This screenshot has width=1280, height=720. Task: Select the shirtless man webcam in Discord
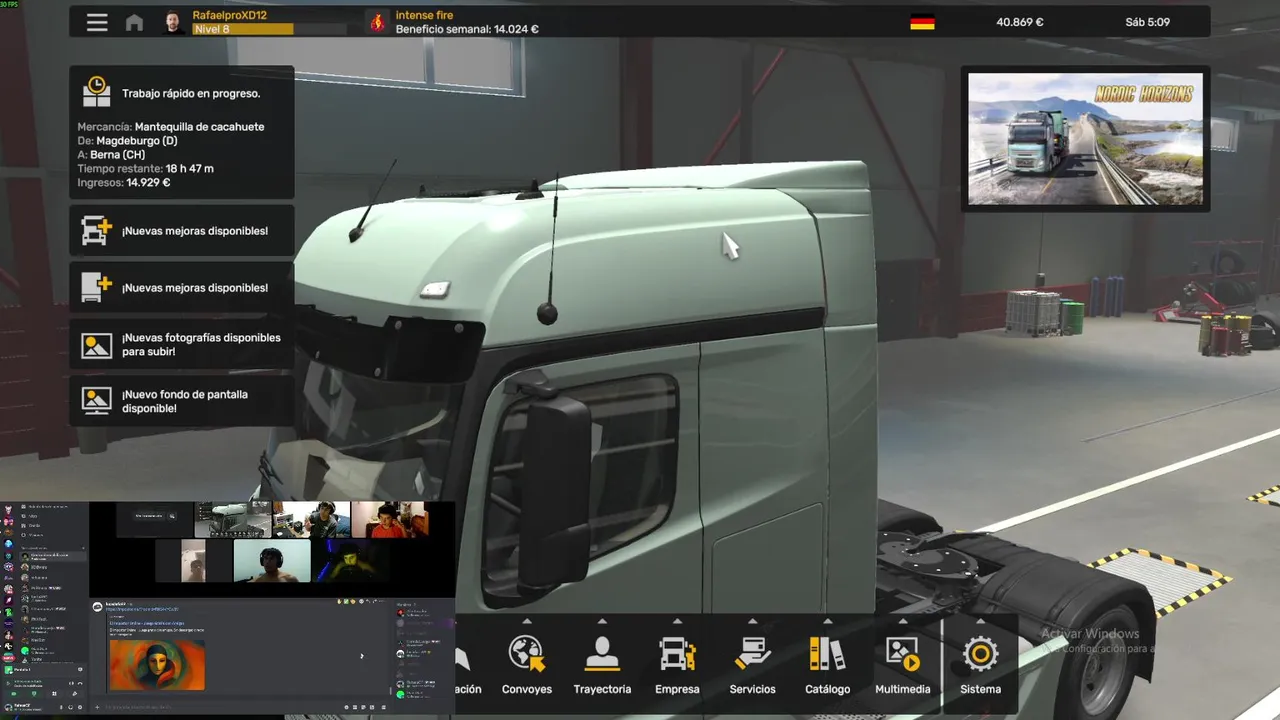click(x=272, y=560)
